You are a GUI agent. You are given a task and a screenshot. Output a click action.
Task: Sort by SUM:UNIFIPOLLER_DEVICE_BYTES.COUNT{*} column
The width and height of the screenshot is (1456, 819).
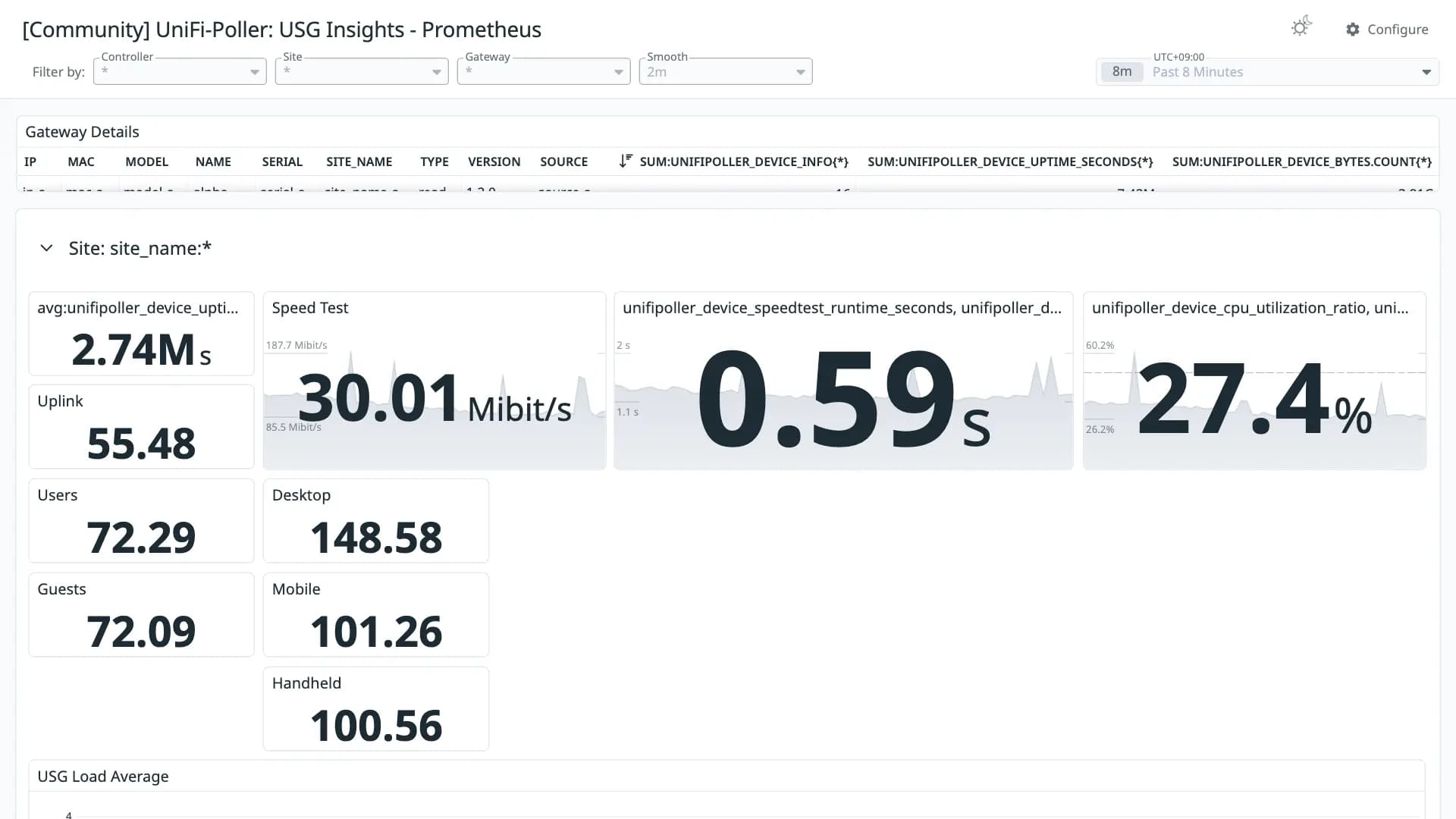point(1302,162)
